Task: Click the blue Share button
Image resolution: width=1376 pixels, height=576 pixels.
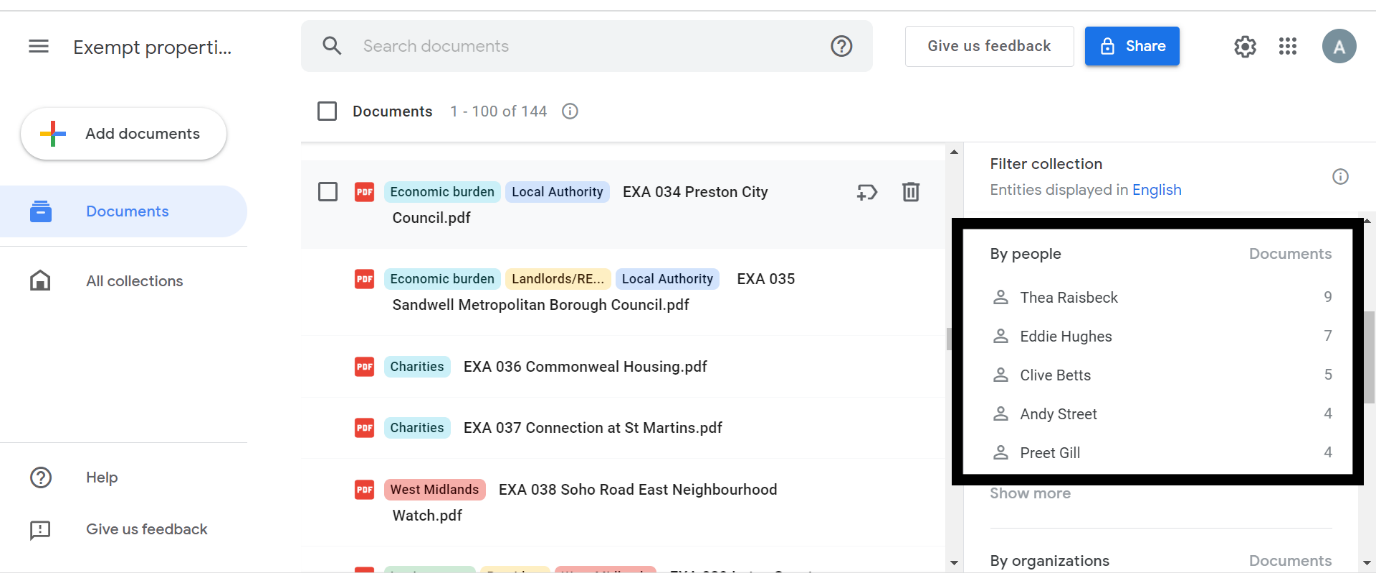Action: [1131, 46]
